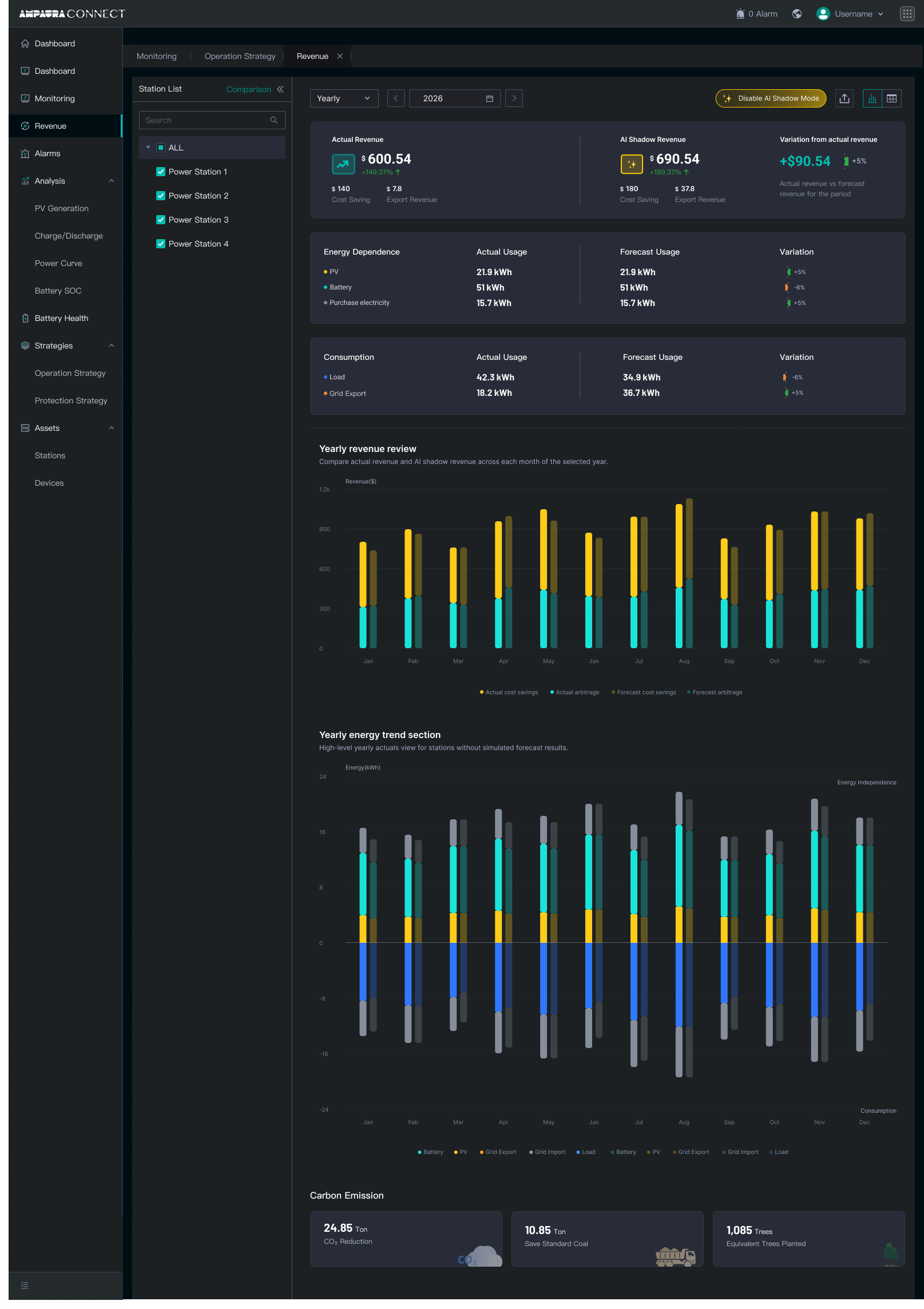Uncheck Power Station 4
Viewport: 924px width, 1309px height.
tap(161, 244)
